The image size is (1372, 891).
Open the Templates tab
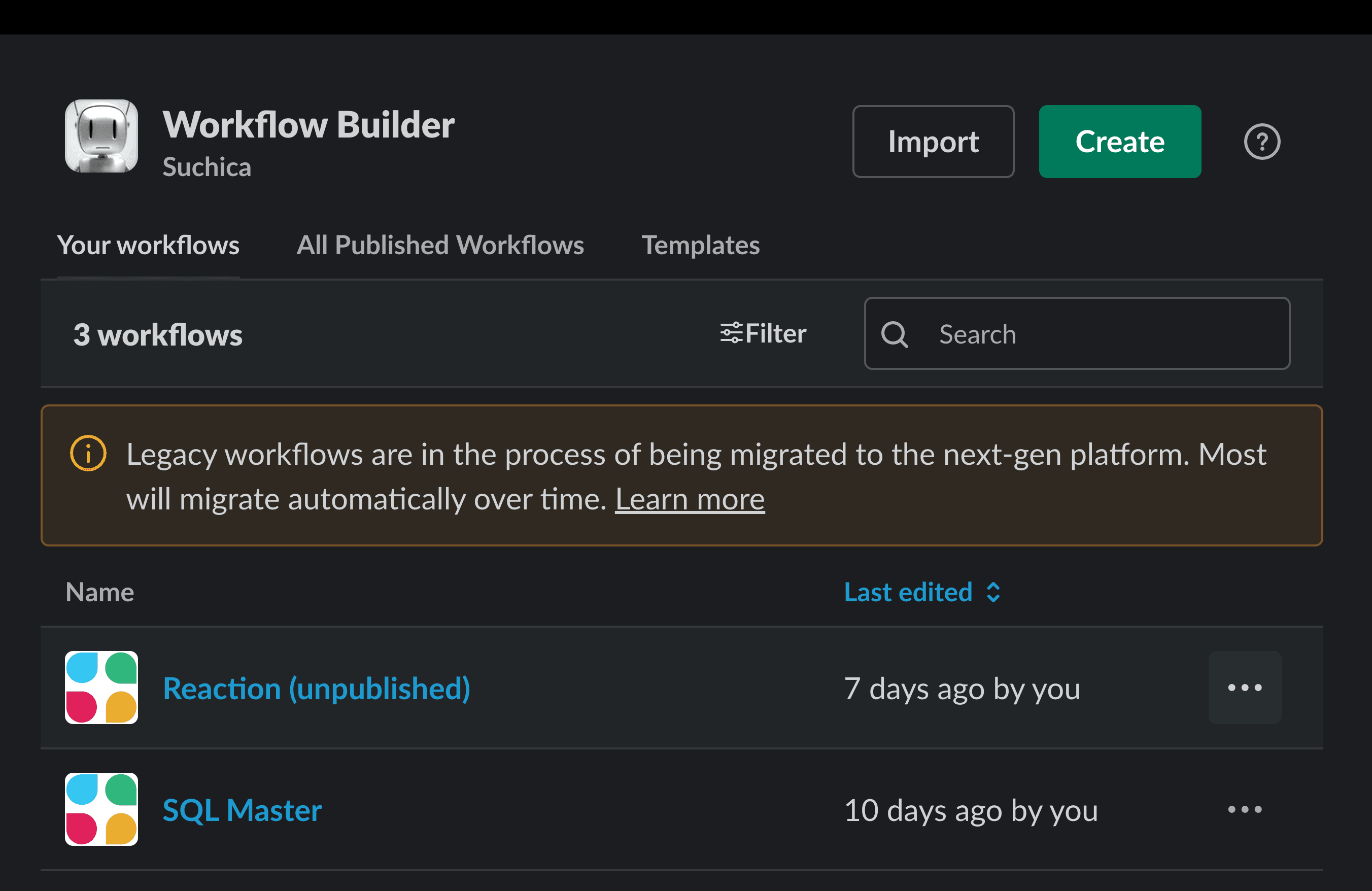[x=701, y=245]
